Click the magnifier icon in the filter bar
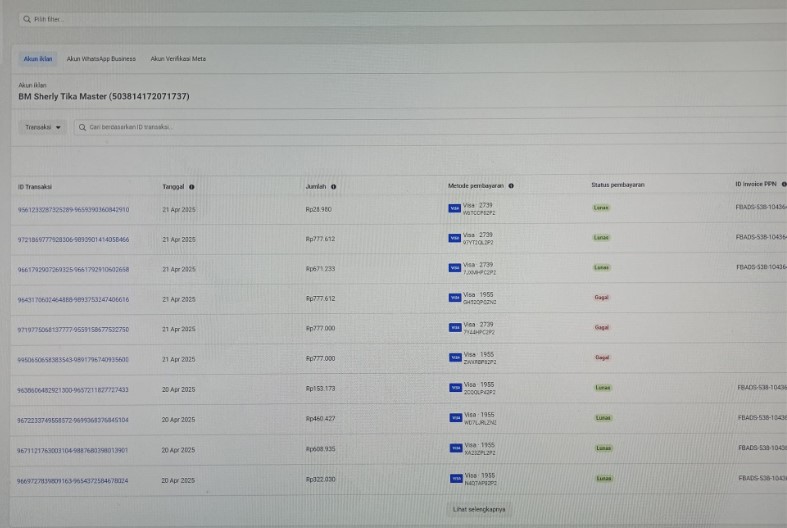Screen dimensions: 787x528 pyautogui.click(x=26, y=19)
